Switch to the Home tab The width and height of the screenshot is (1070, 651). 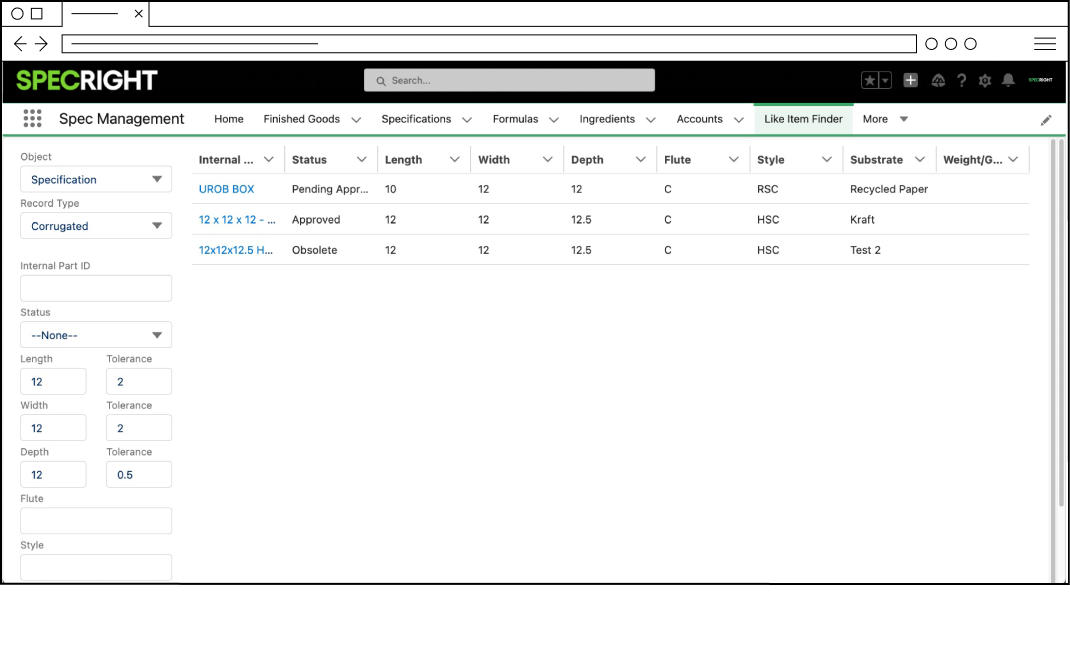tap(228, 118)
